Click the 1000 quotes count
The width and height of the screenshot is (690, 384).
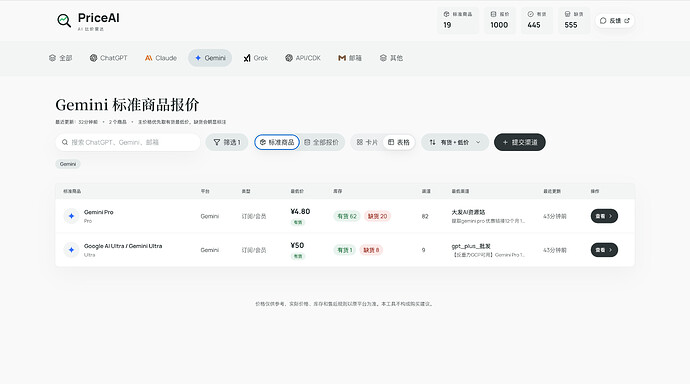tap(499, 25)
